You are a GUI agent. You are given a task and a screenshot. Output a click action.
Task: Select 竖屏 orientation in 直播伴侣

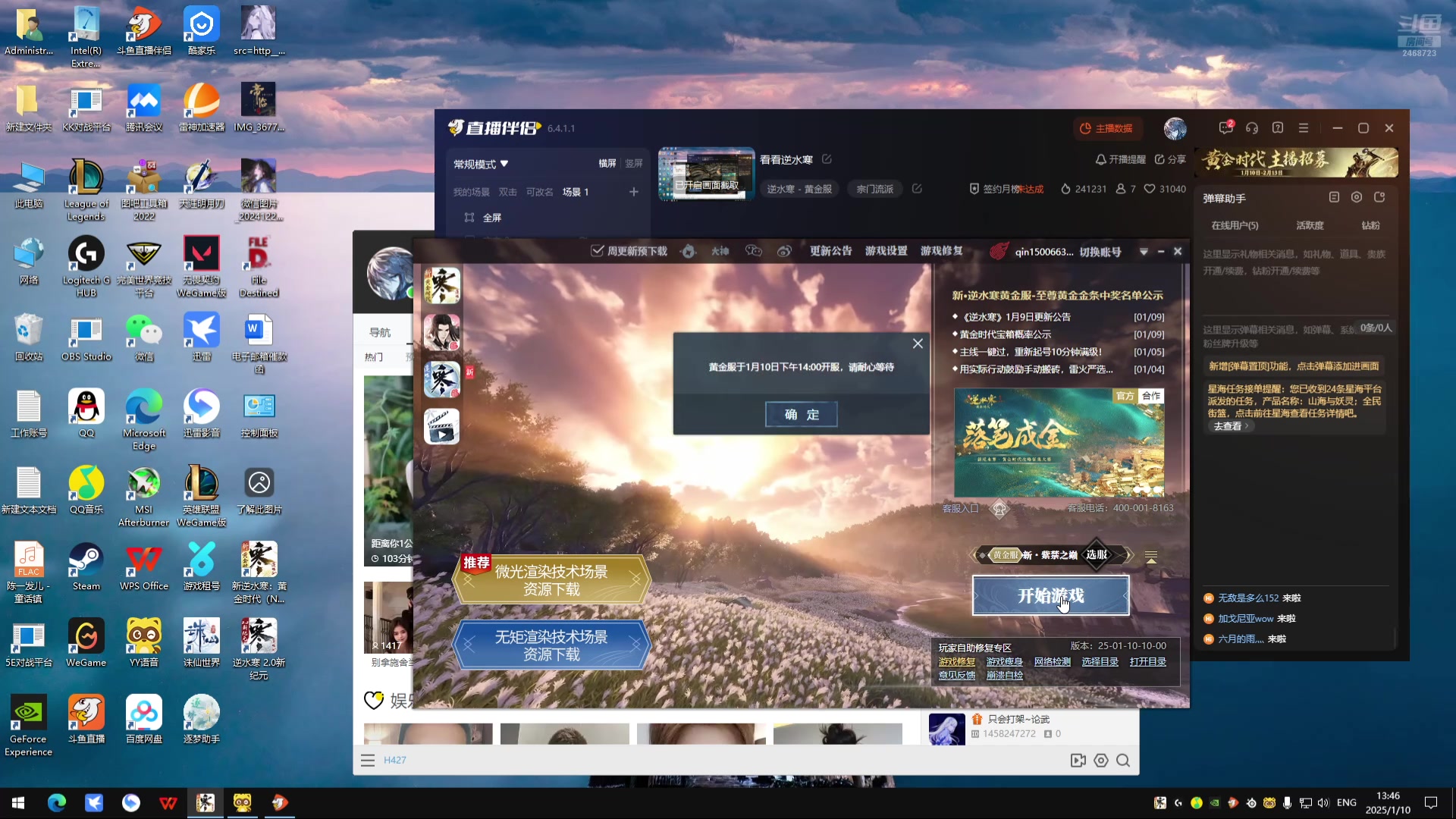(x=633, y=164)
